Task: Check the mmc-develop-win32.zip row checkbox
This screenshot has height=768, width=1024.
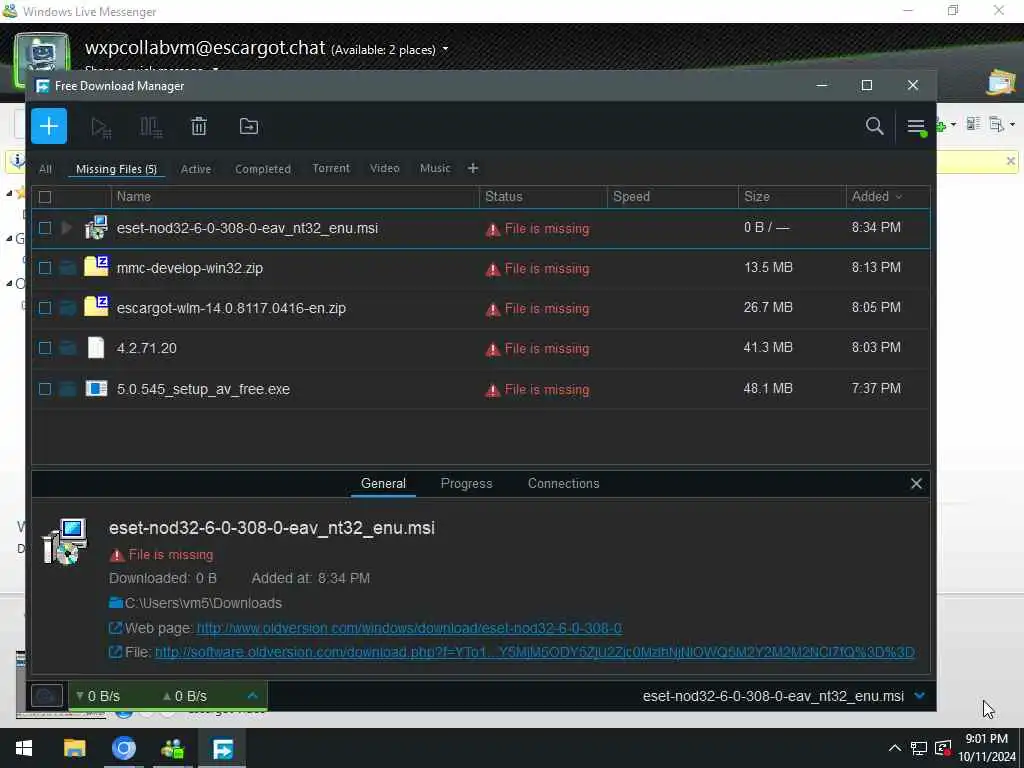Action: tap(44, 268)
